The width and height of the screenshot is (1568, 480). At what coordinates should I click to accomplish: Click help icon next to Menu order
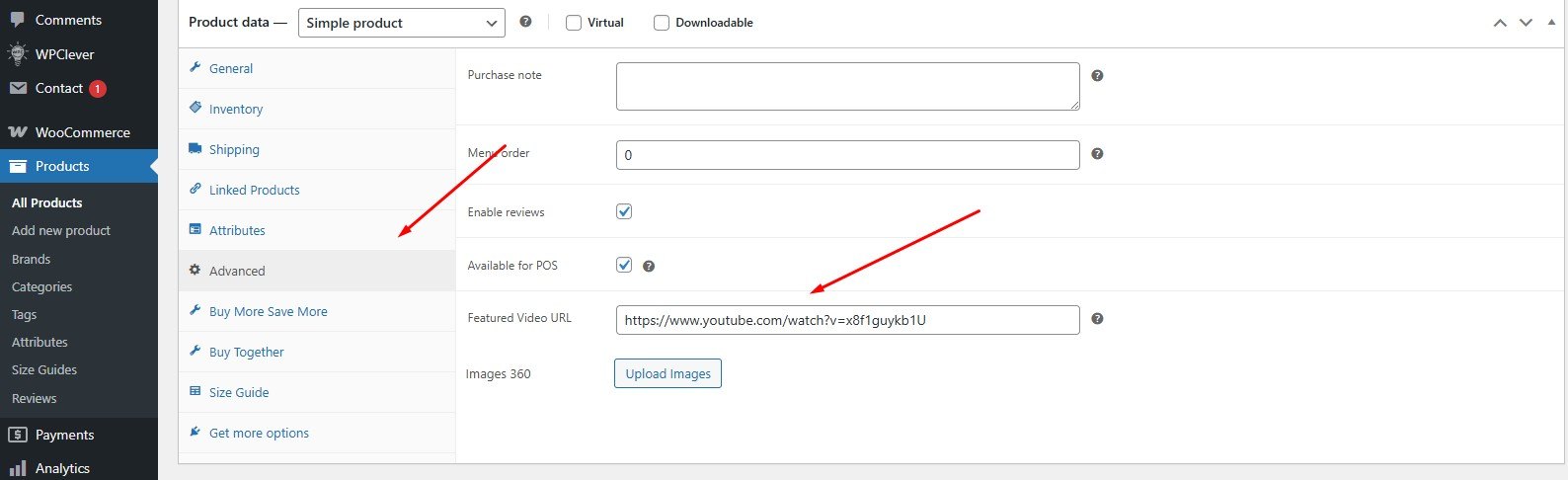tap(1097, 154)
